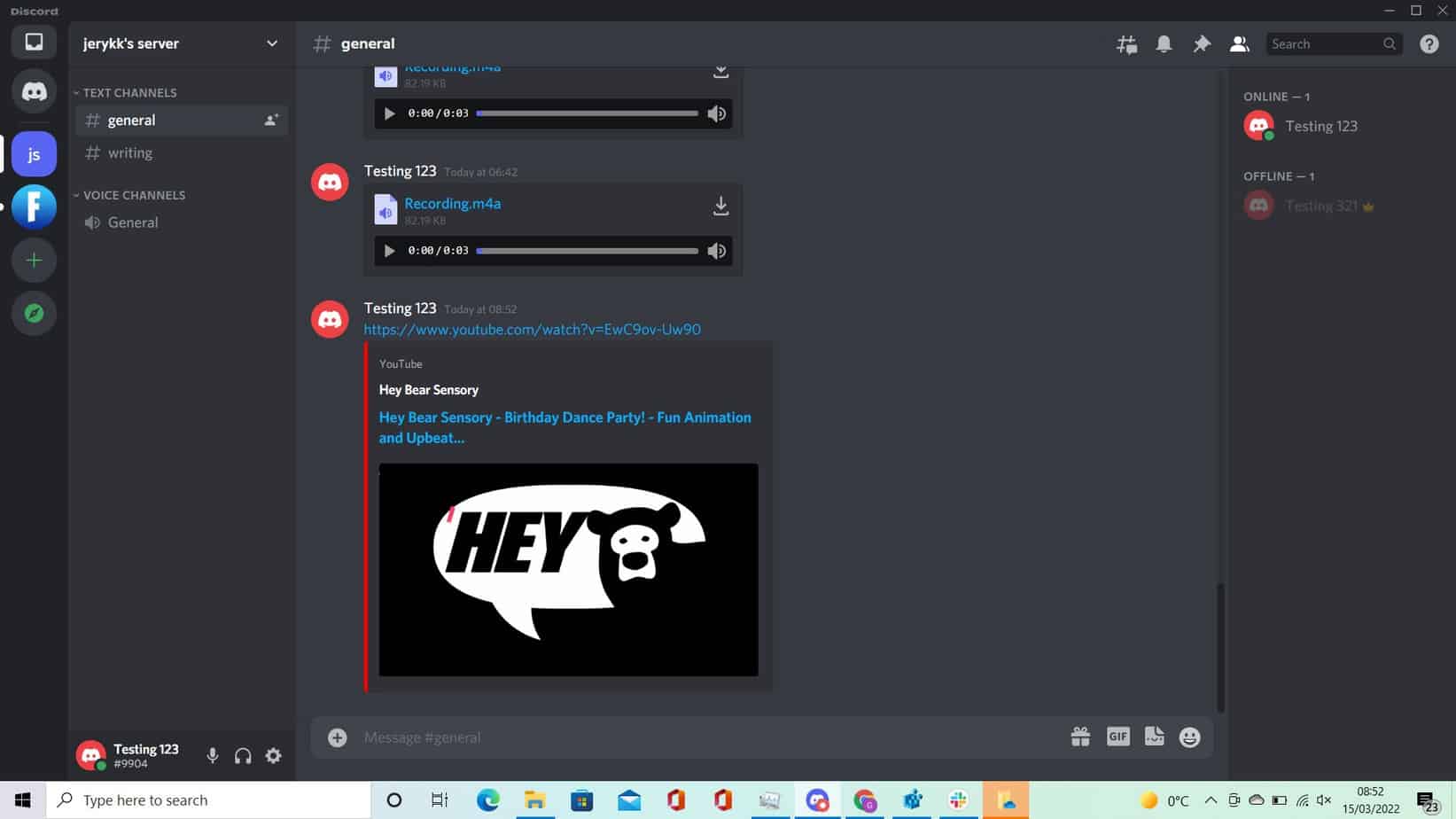
Task: Toggle channel notification settings bell
Action: (x=1164, y=44)
